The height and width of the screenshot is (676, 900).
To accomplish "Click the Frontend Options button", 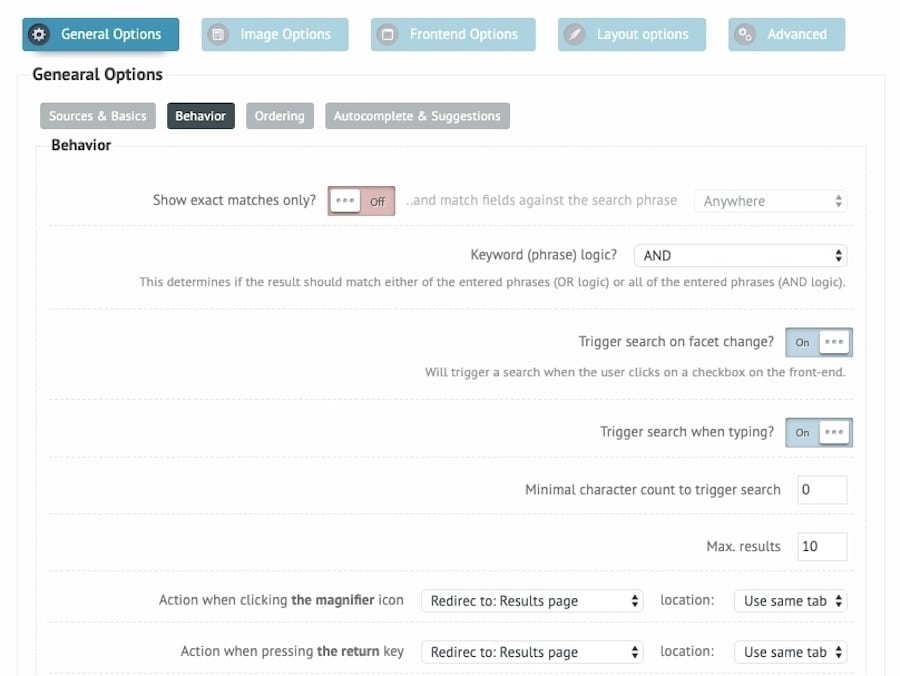I will click(452, 33).
